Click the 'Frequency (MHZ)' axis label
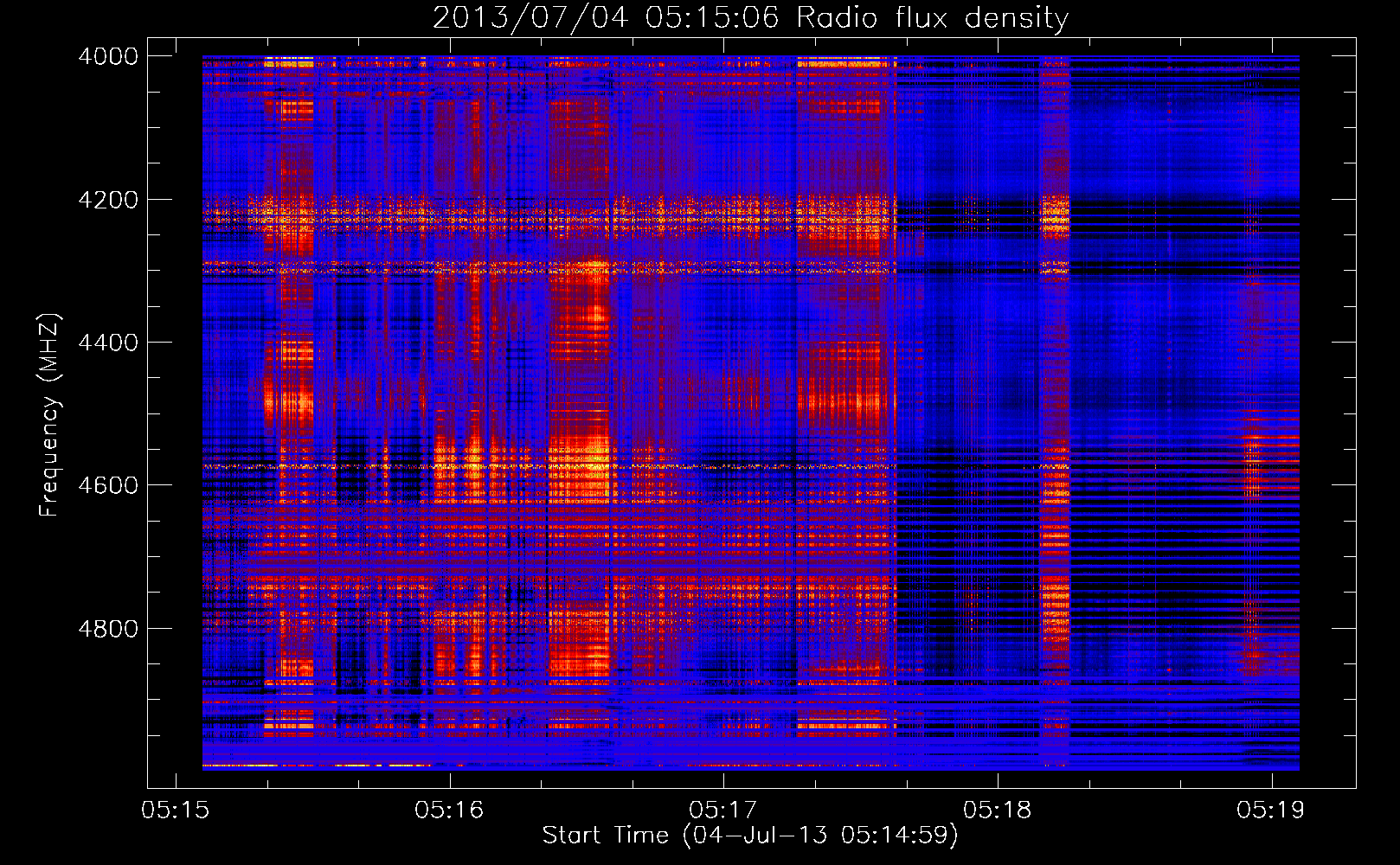The width and height of the screenshot is (1400, 865). 49,415
